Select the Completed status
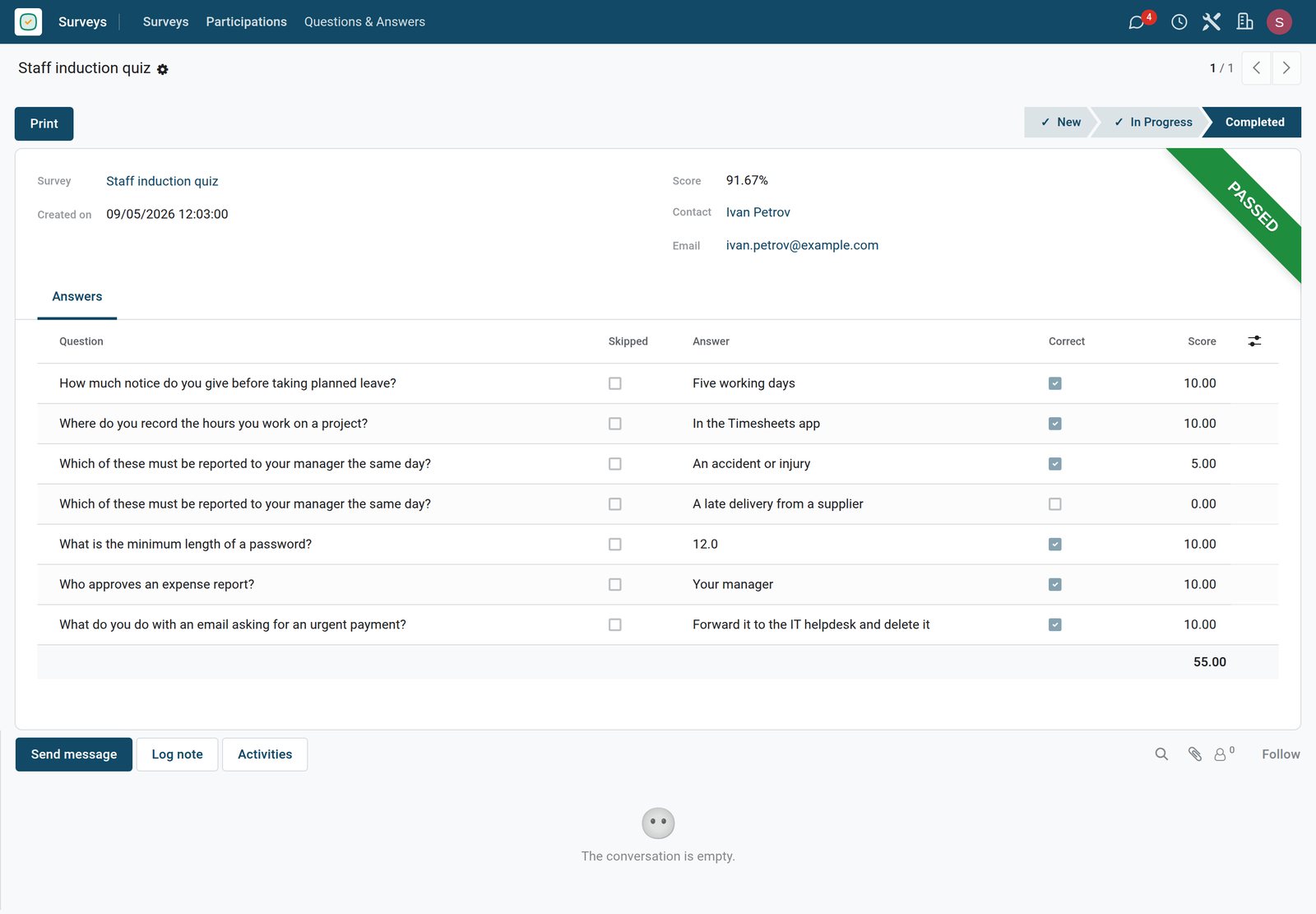 (x=1253, y=122)
